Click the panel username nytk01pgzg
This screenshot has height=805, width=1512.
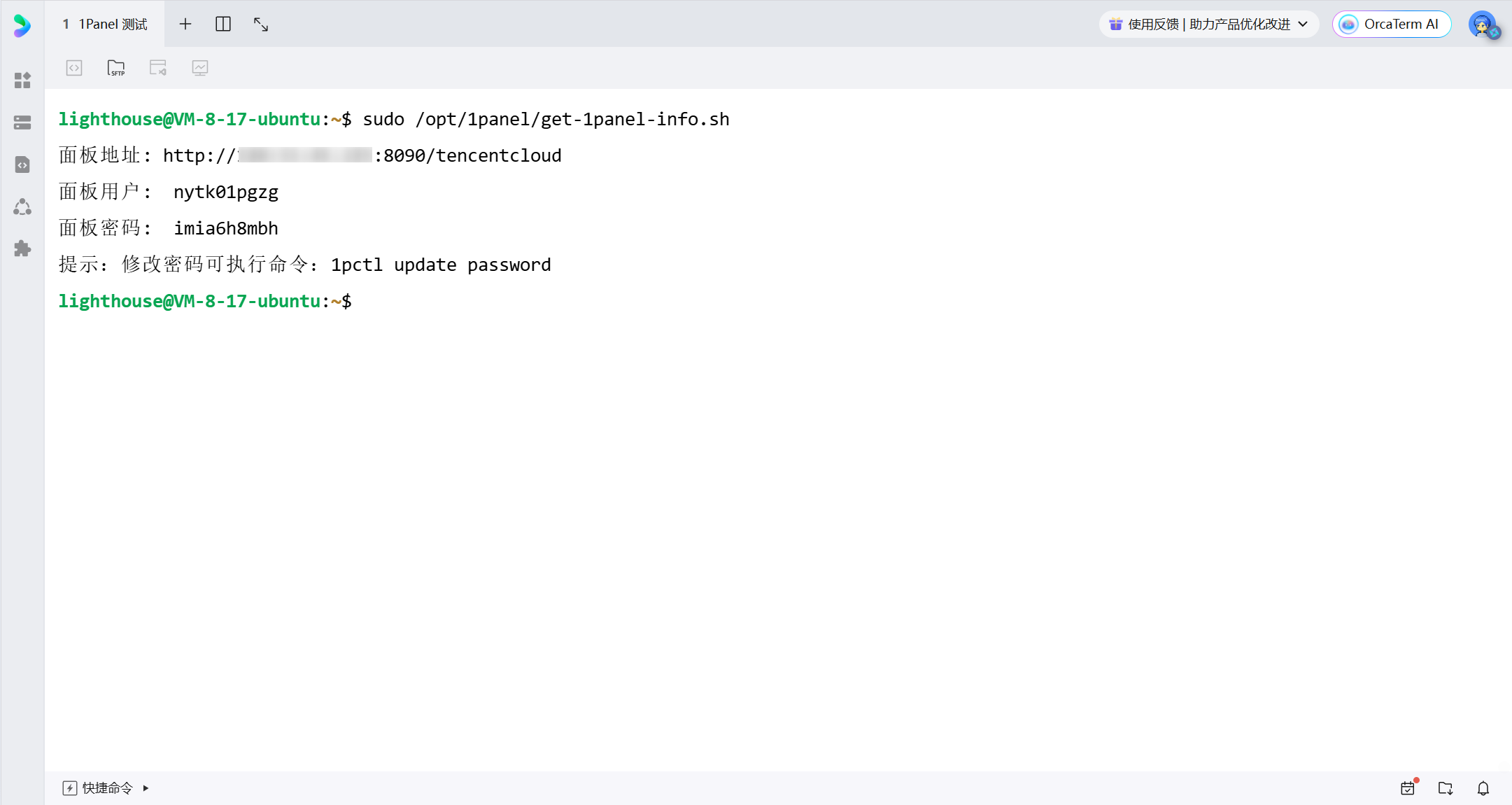(x=226, y=192)
